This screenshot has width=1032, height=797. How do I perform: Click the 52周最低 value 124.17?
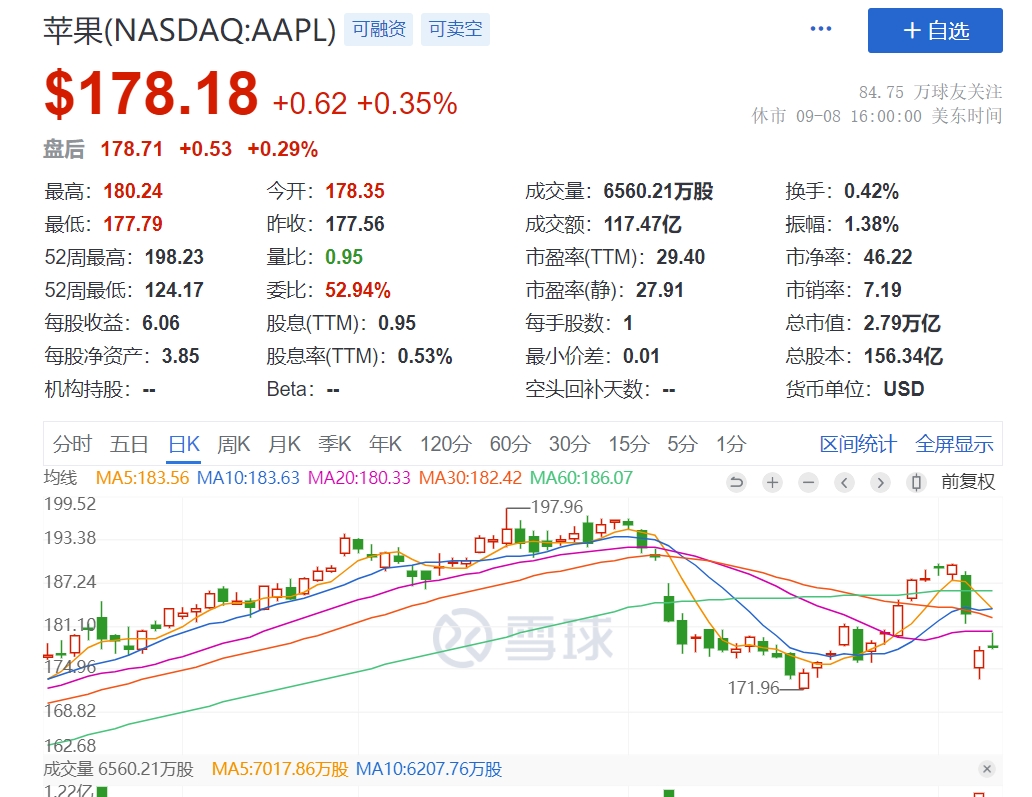tap(174, 290)
